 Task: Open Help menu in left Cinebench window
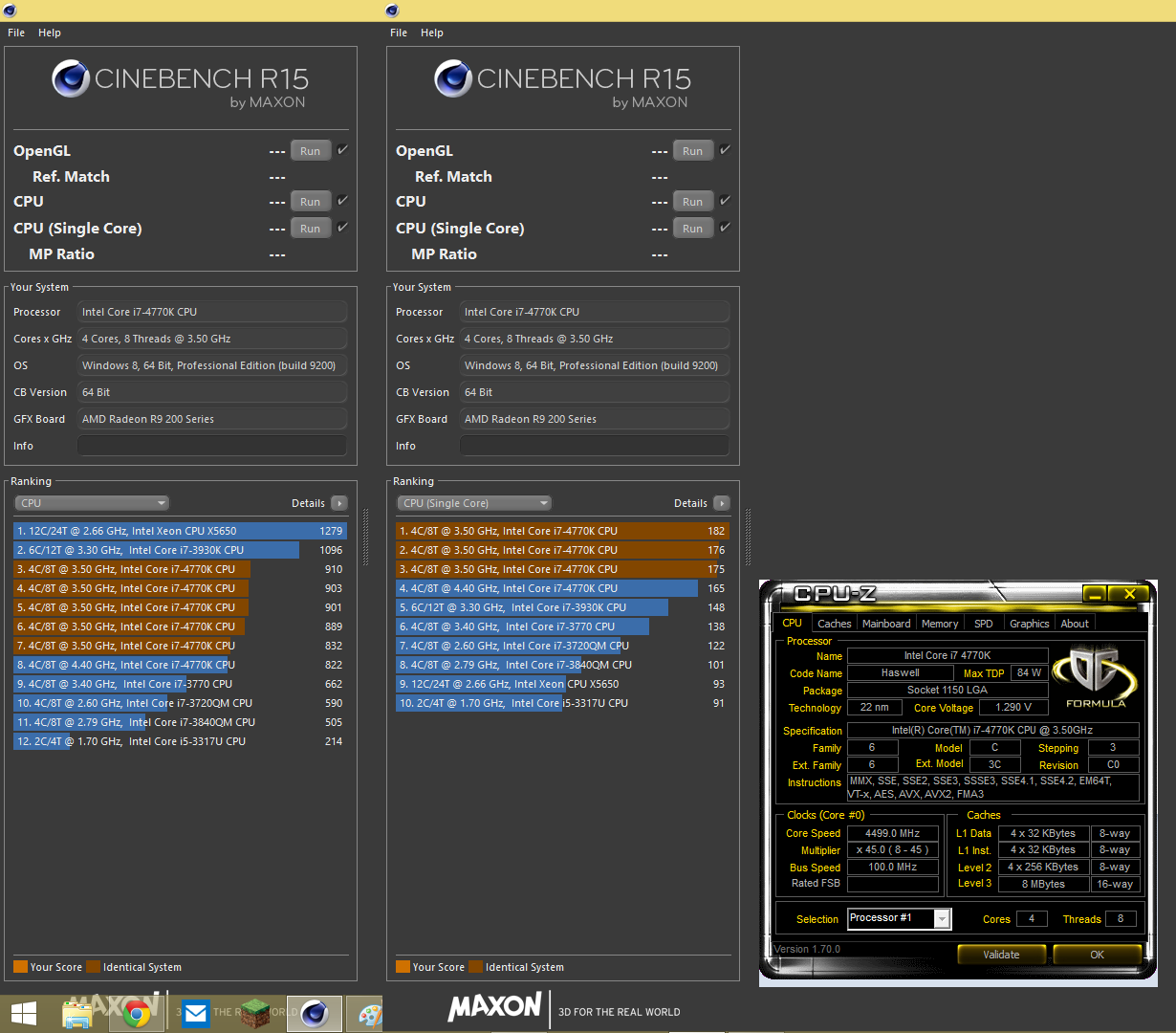50,33
